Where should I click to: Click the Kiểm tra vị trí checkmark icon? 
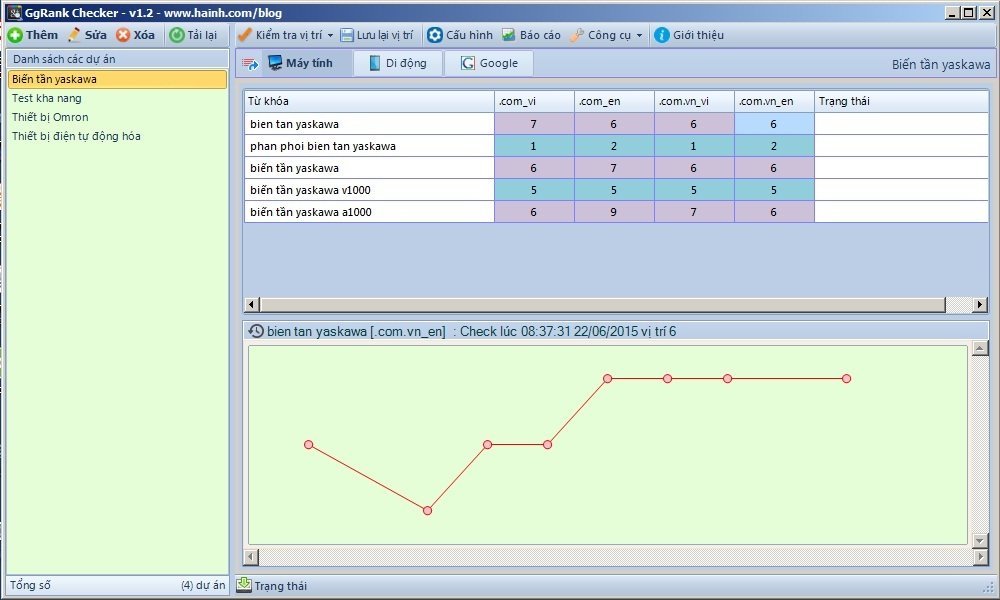pyautogui.click(x=244, y=35)
